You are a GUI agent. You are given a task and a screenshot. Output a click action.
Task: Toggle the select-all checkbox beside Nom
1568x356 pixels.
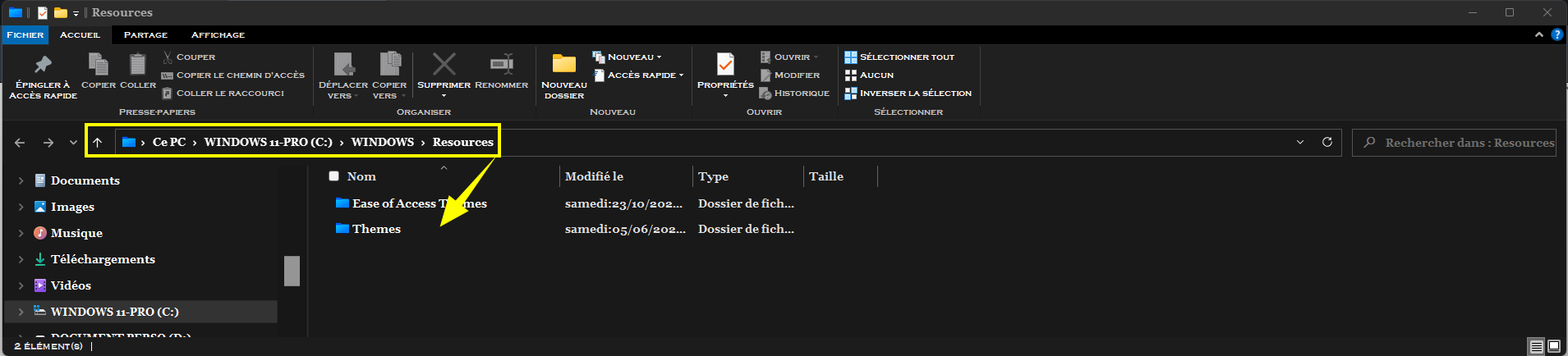tap(333, 176)
